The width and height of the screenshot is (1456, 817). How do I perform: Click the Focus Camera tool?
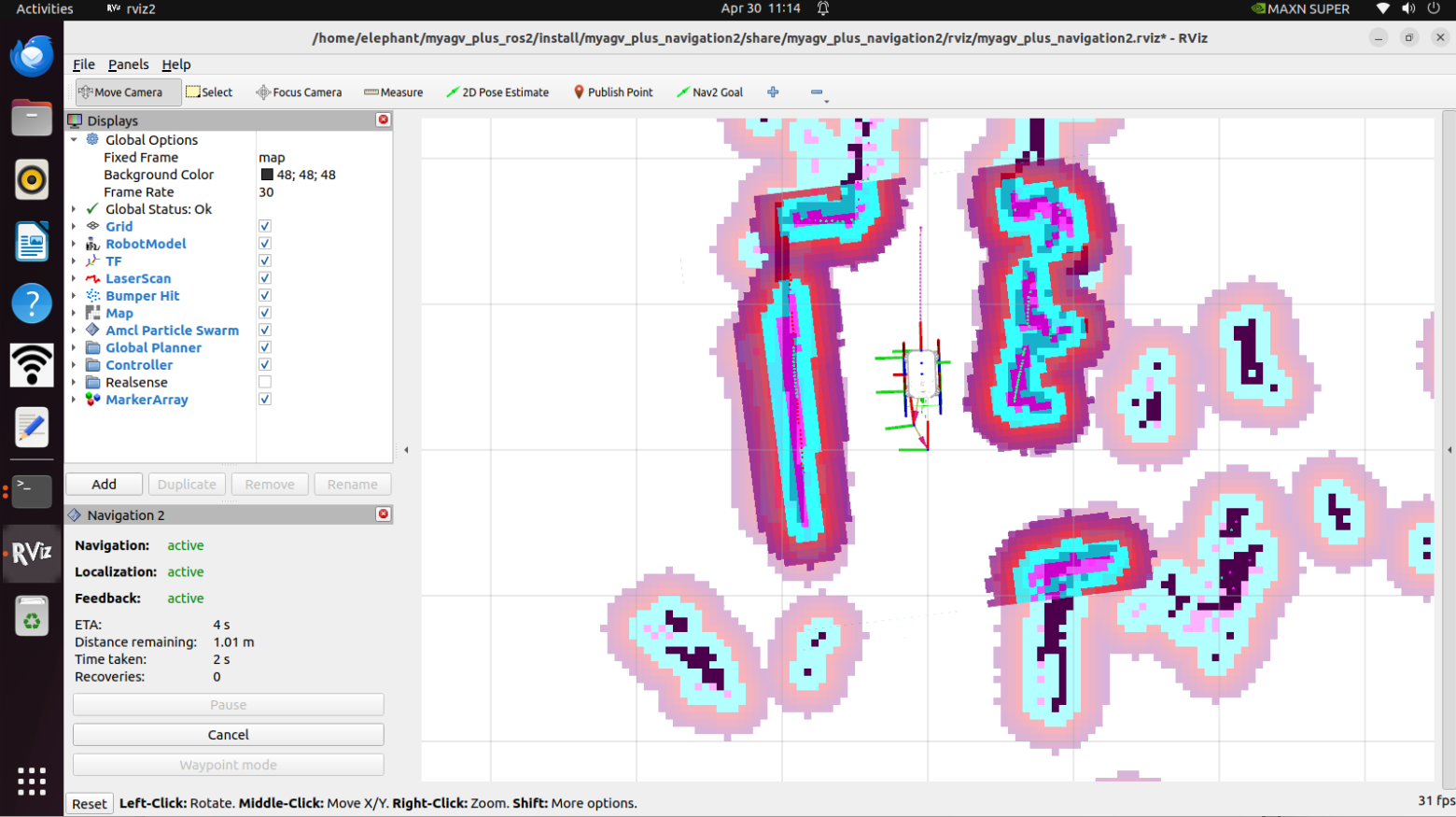299,92
